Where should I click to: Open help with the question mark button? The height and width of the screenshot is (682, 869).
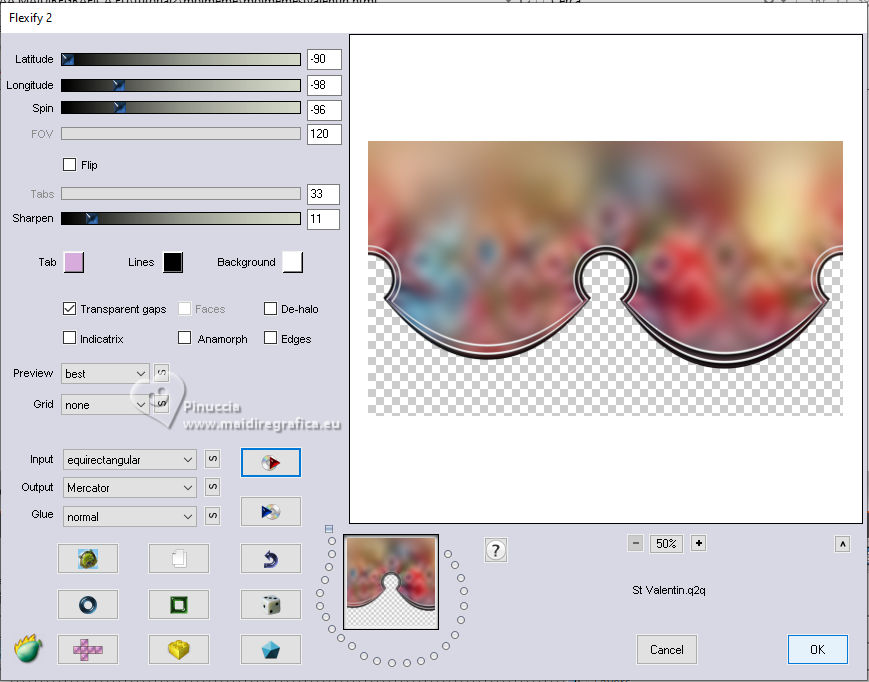[x=495, y=550]
